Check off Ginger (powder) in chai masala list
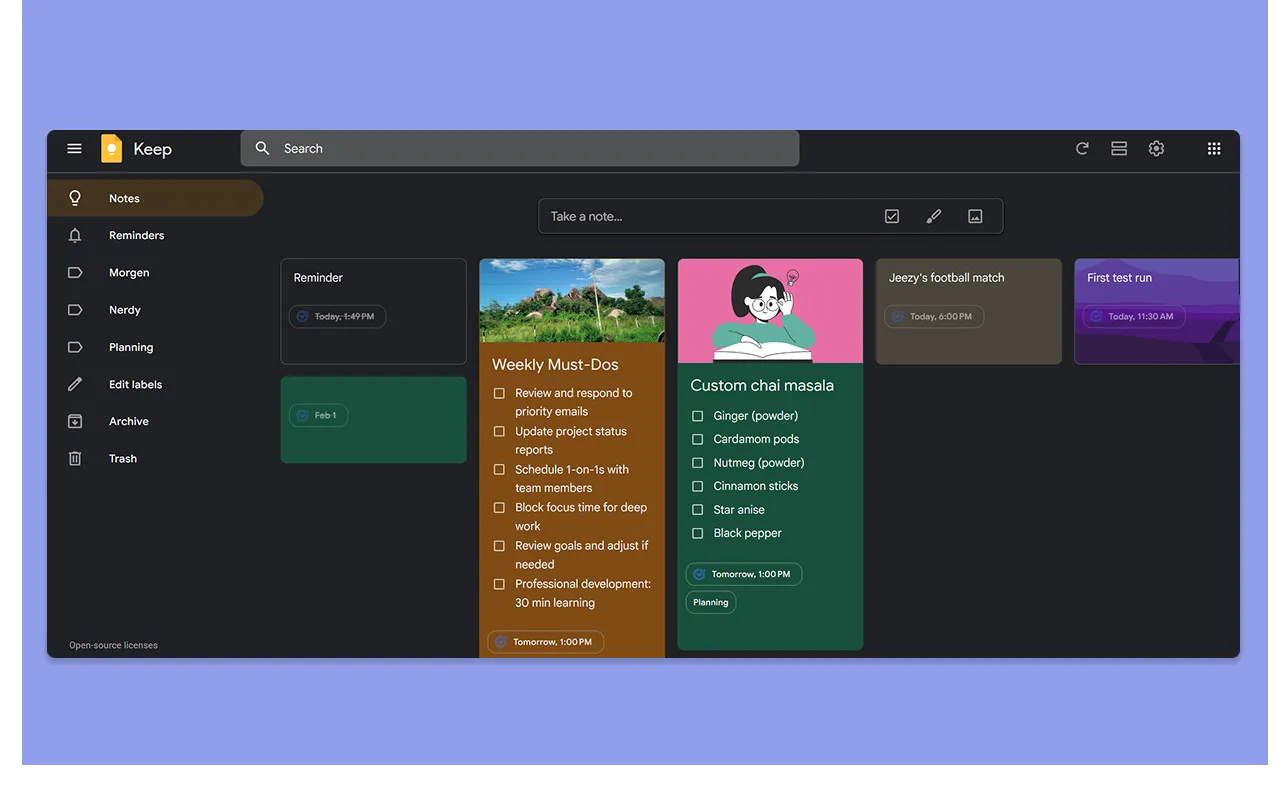Viewport: 1288px width, 788px height. click(x=697, y=415)
